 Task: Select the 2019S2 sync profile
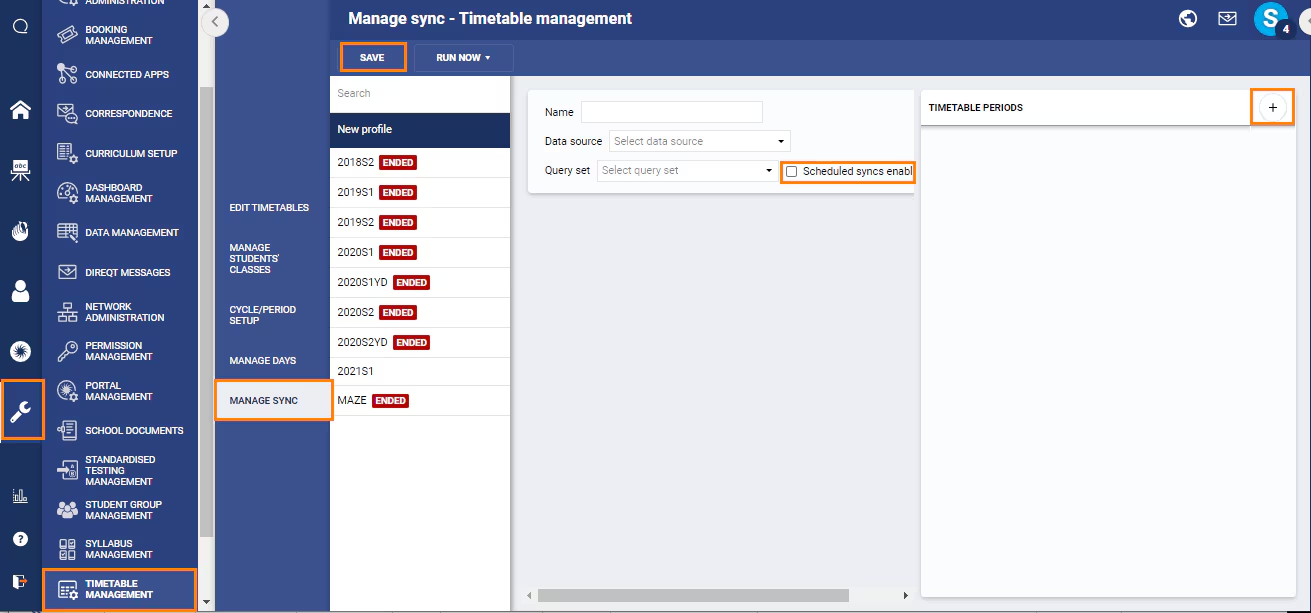coord(420,222)
